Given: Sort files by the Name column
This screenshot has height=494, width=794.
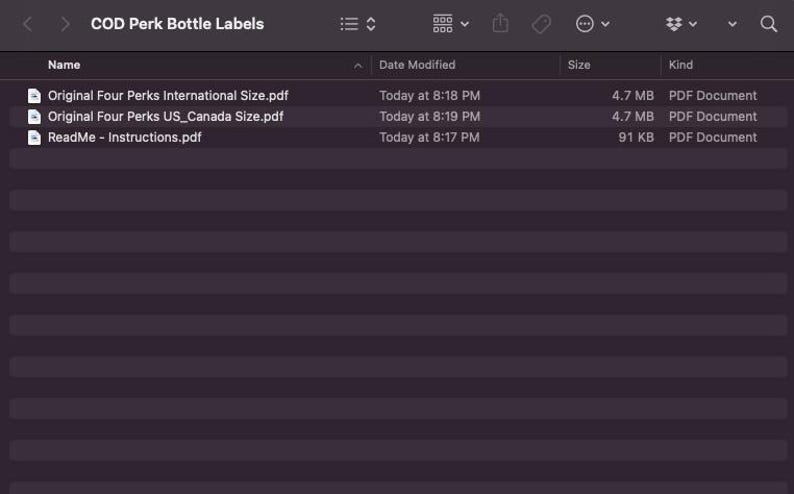Looking at the screenshot, I should [x=64, y=65].
